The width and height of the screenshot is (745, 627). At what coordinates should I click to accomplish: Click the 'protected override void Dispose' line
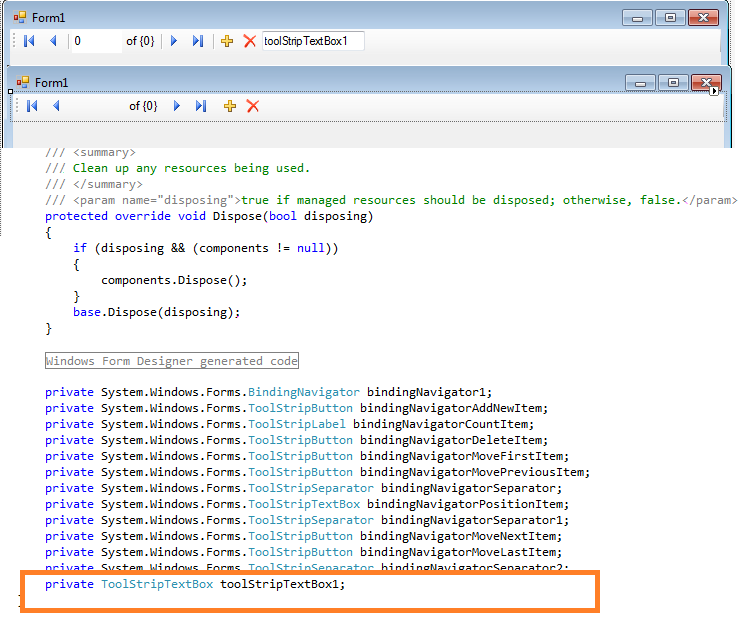[209, 216]
